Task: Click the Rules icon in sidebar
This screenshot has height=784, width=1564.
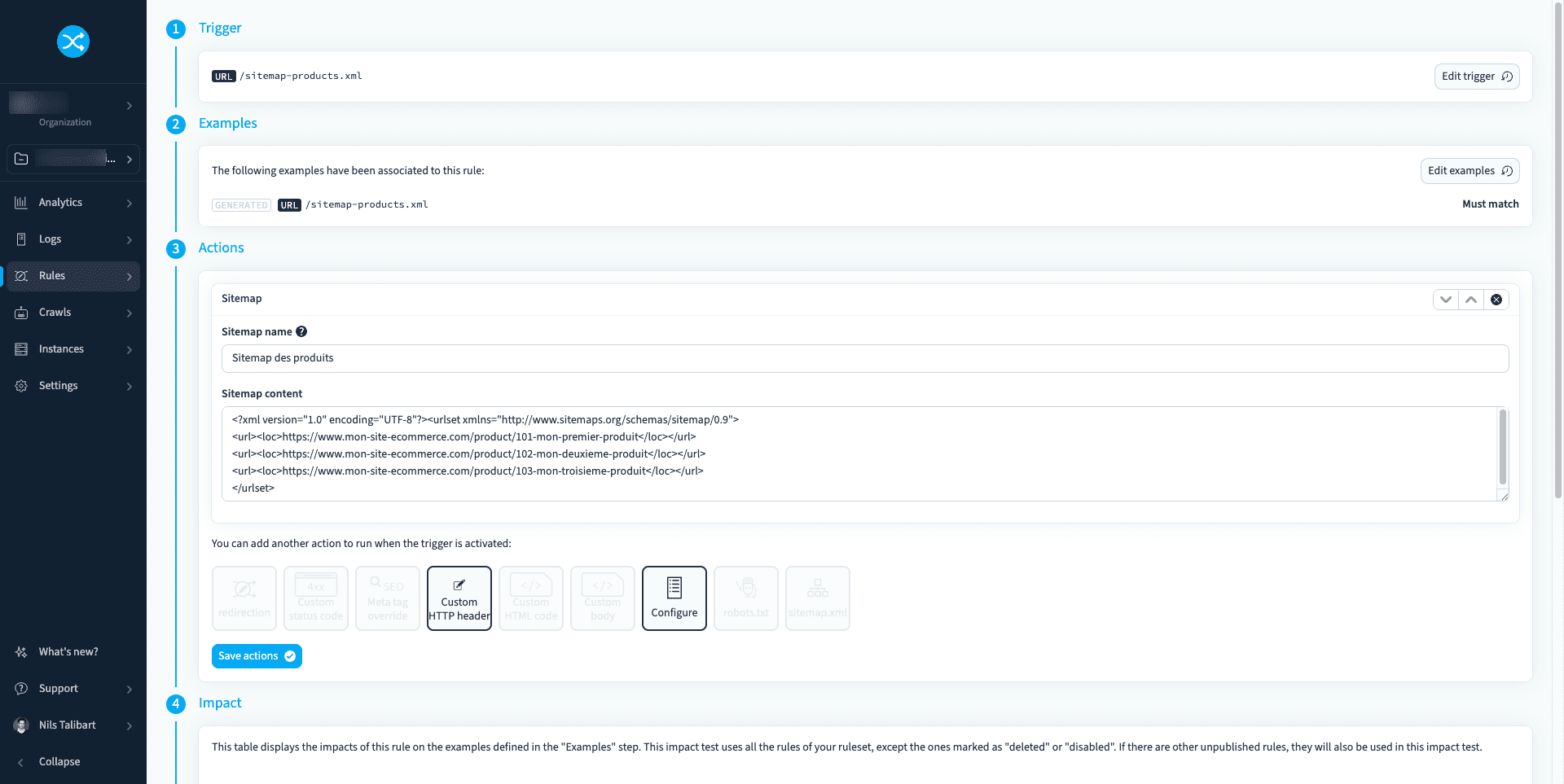Action: click(21, 276)
